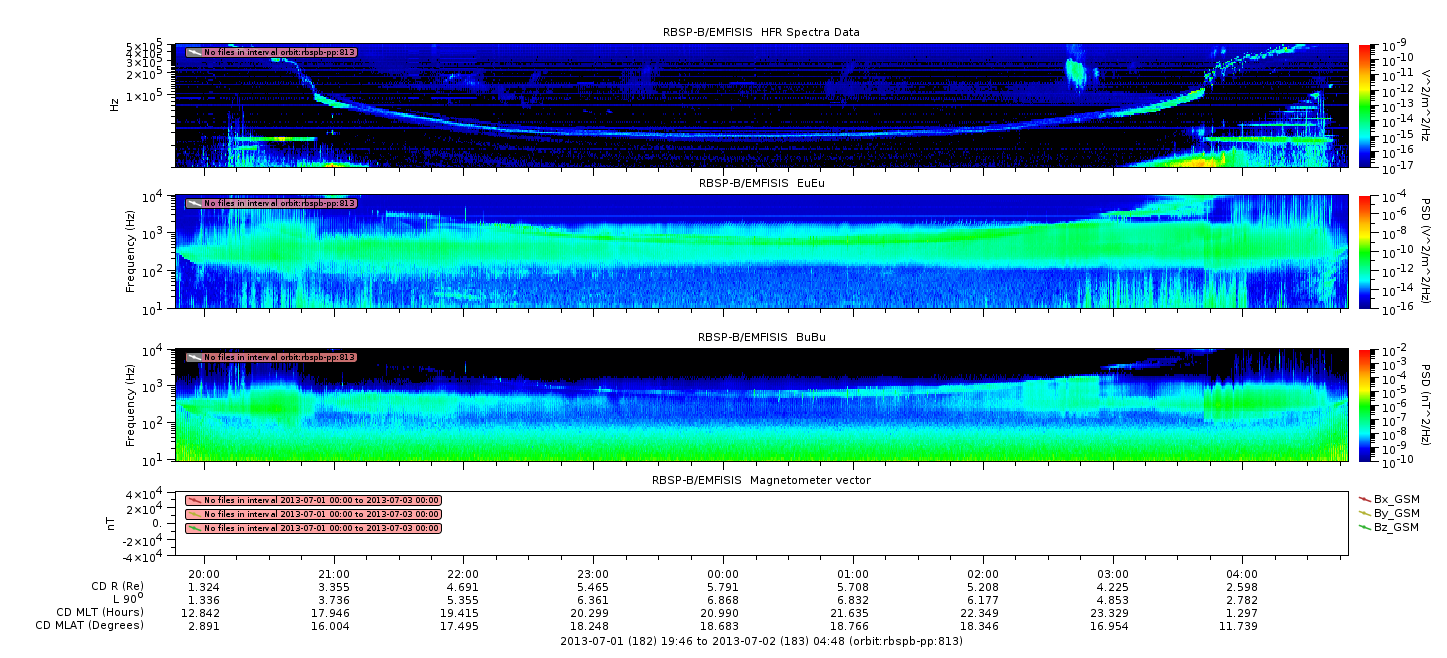Click the 20:00 time axis label

204,574
